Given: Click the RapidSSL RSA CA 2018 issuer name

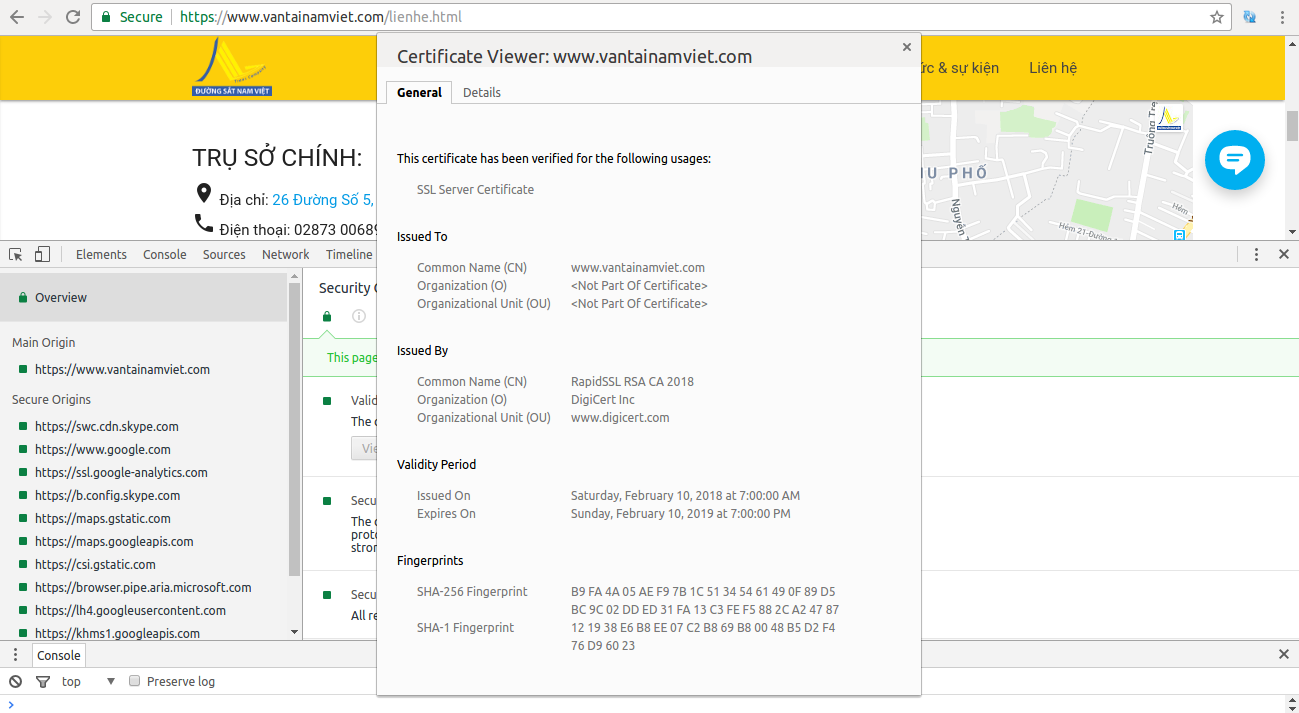Looking at the screenshot, I should pos(632,381).
